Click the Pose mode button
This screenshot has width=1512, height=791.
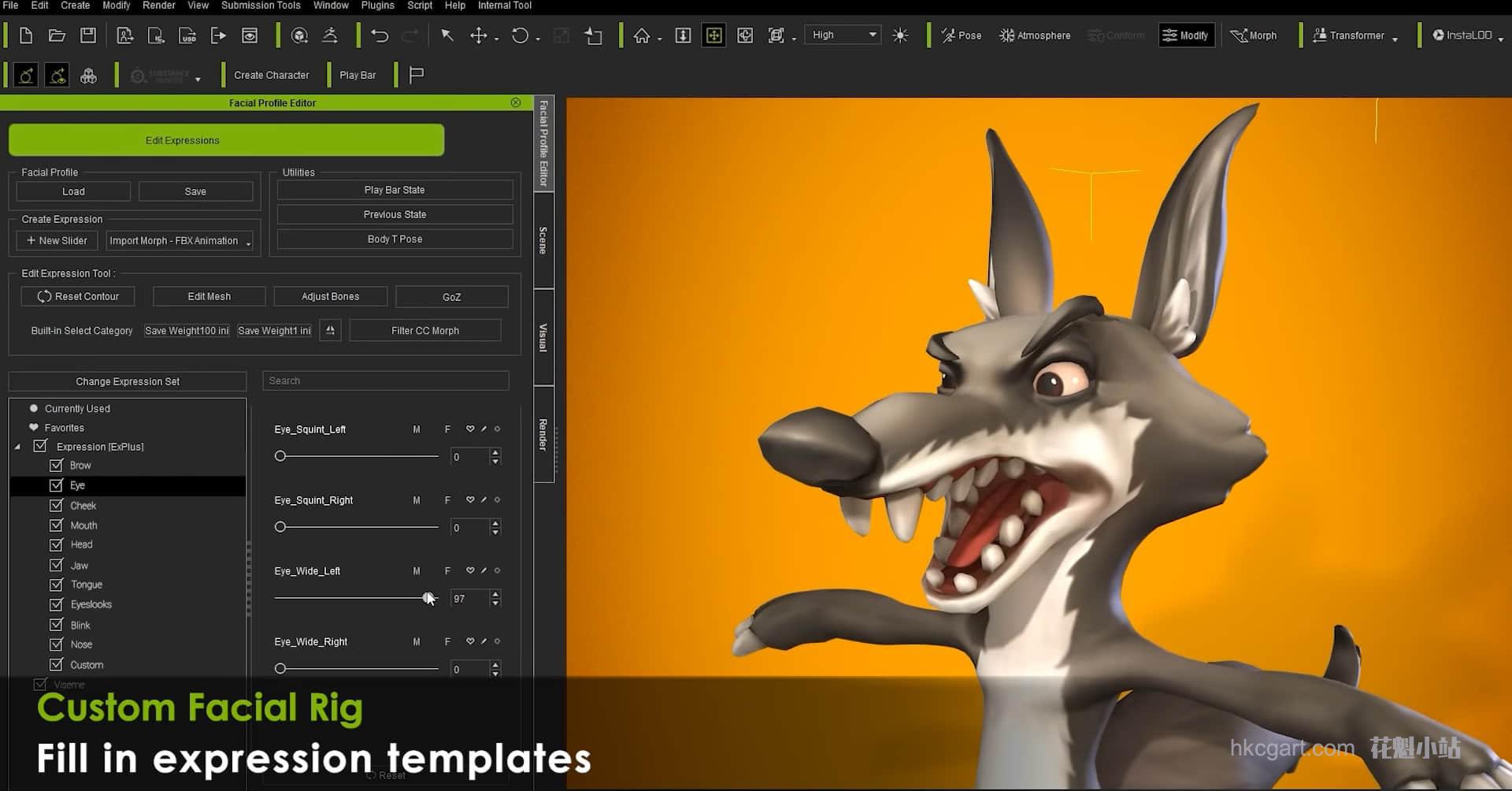click(x=962, y=35)
